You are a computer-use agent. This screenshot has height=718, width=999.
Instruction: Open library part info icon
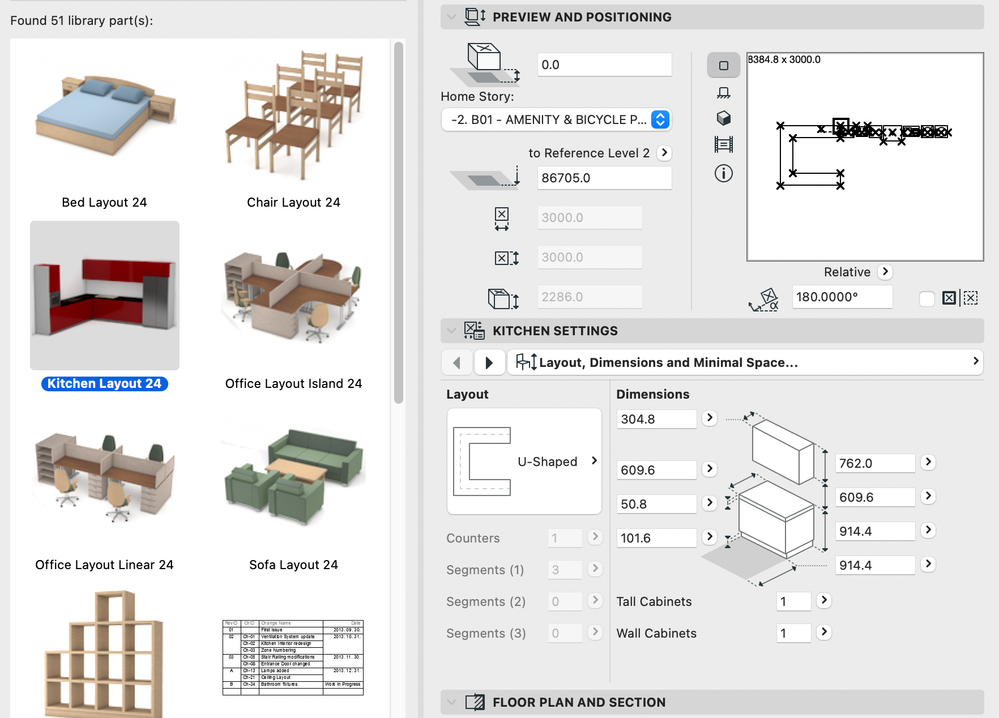point(723,173)
